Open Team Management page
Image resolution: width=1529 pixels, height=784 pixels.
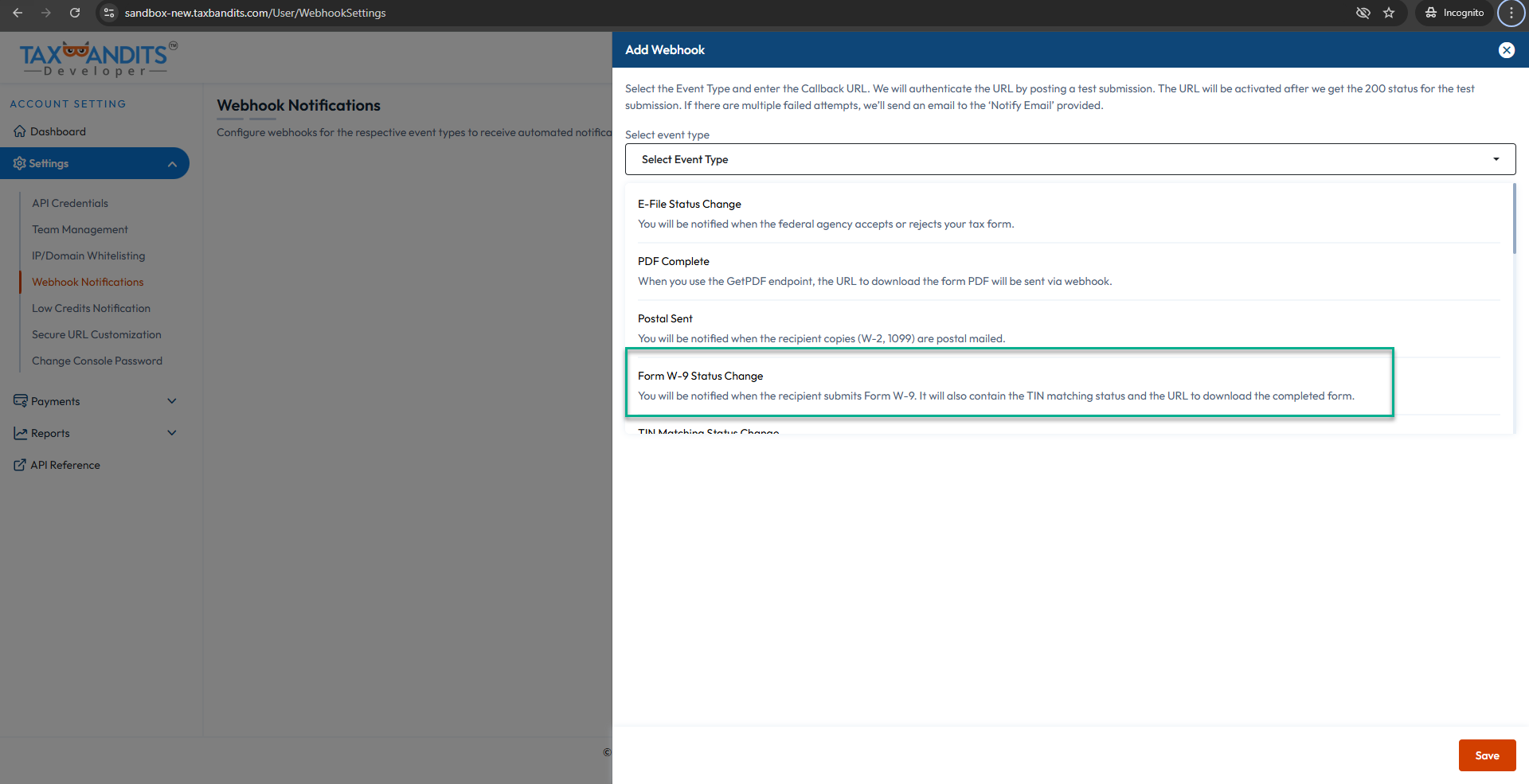80,229
